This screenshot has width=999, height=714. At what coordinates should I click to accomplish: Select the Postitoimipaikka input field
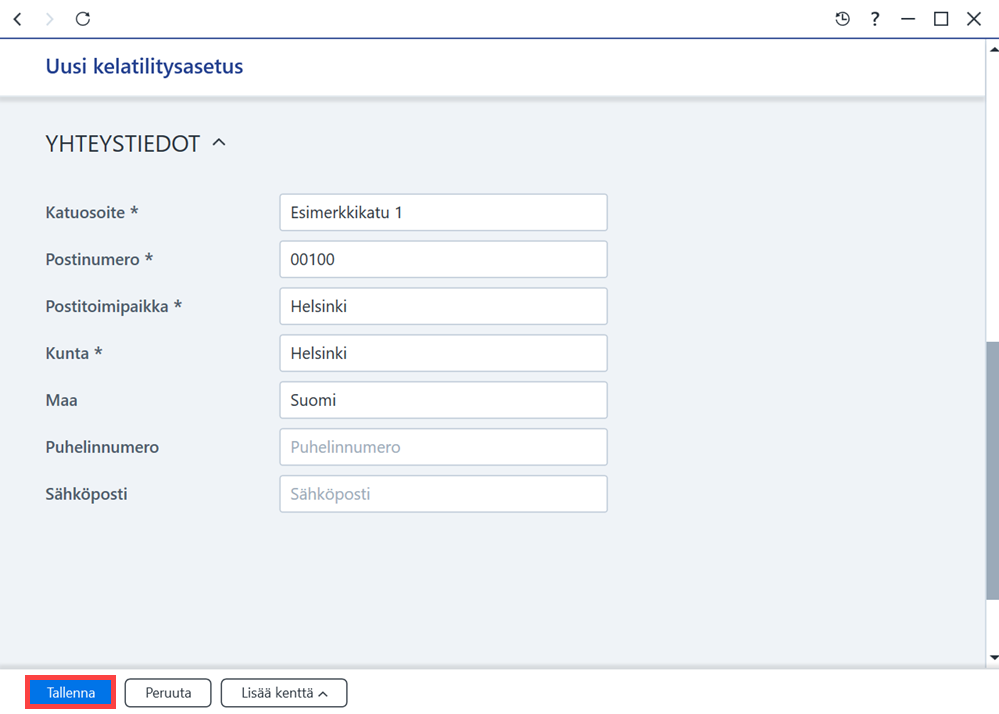tap(443, 306)
